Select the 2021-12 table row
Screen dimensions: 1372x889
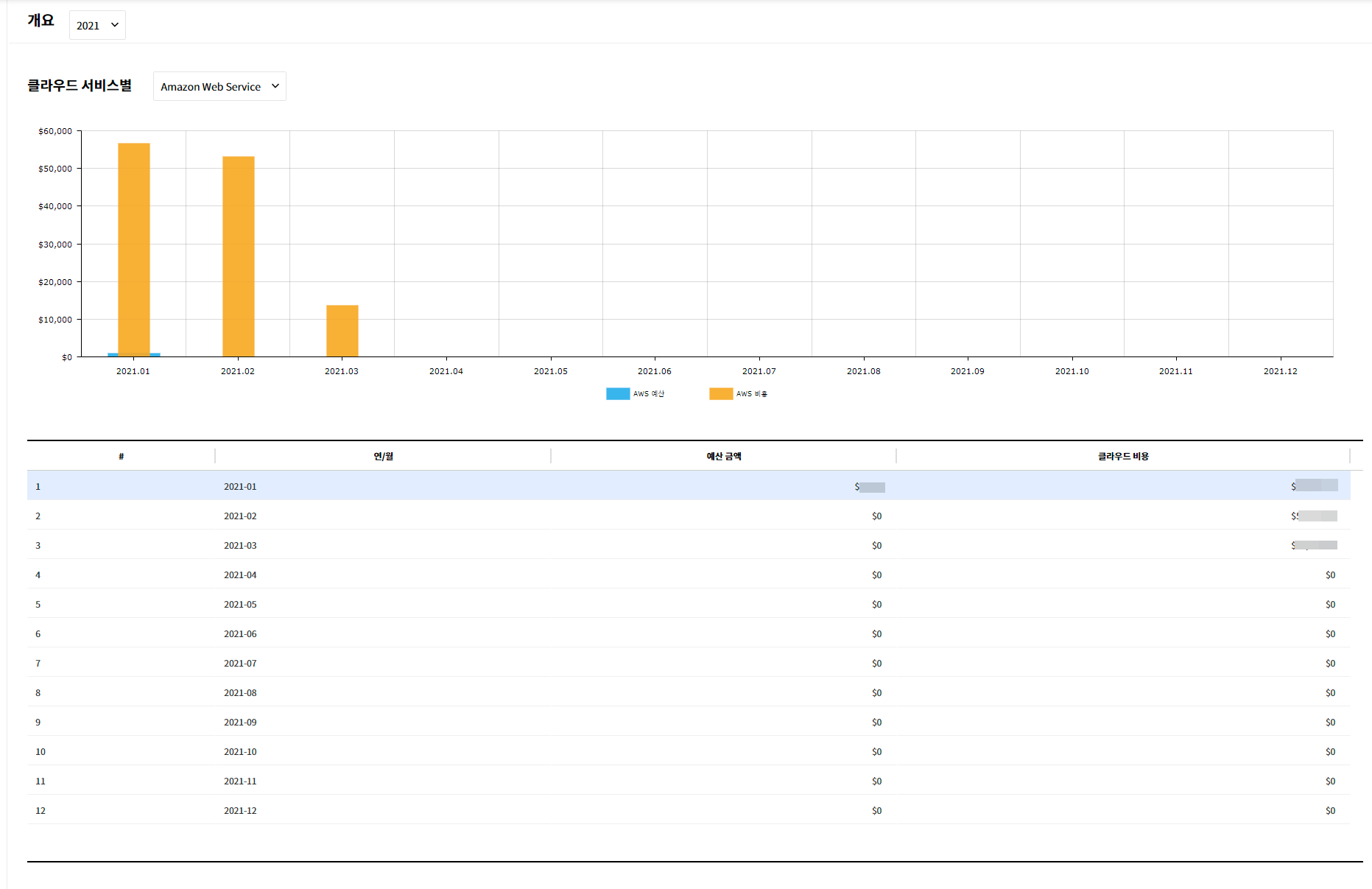click(x=240, y=810)
